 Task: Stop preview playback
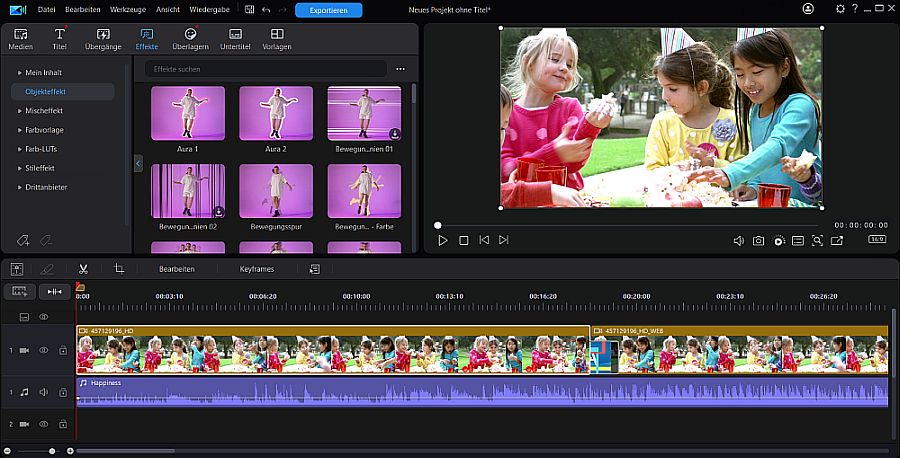click(463, 241)
